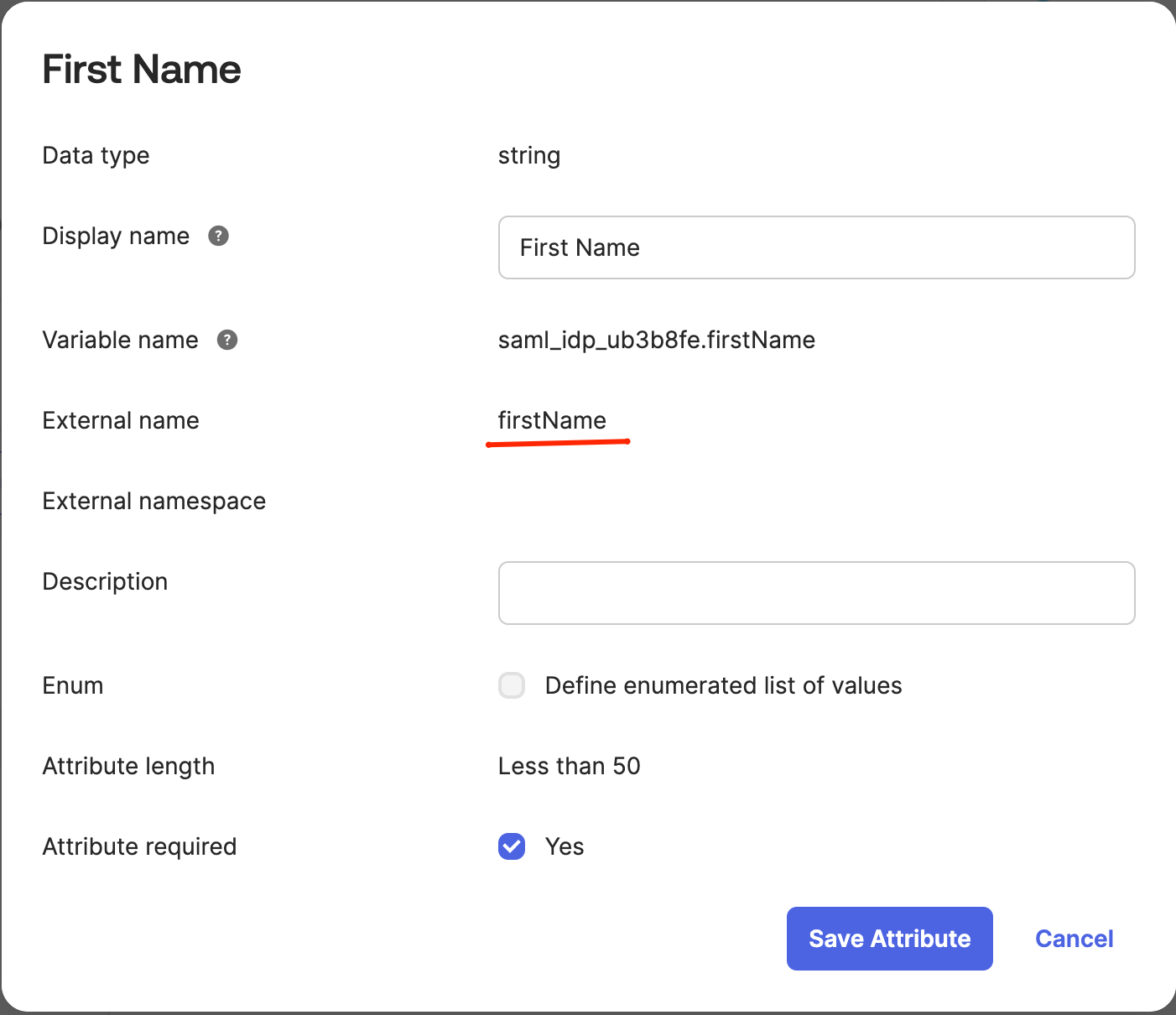Screen dimensions: 1176x1015
Task: Click the help icon beside Variable name
Action: click(x=227, y=340)
